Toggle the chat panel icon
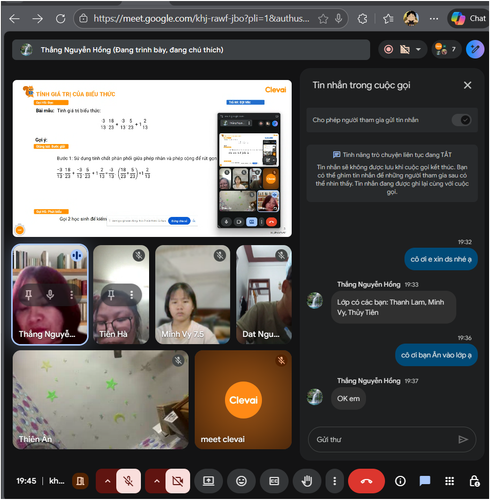The height and width of the screenshot is (500, 490). coord(425,481)
